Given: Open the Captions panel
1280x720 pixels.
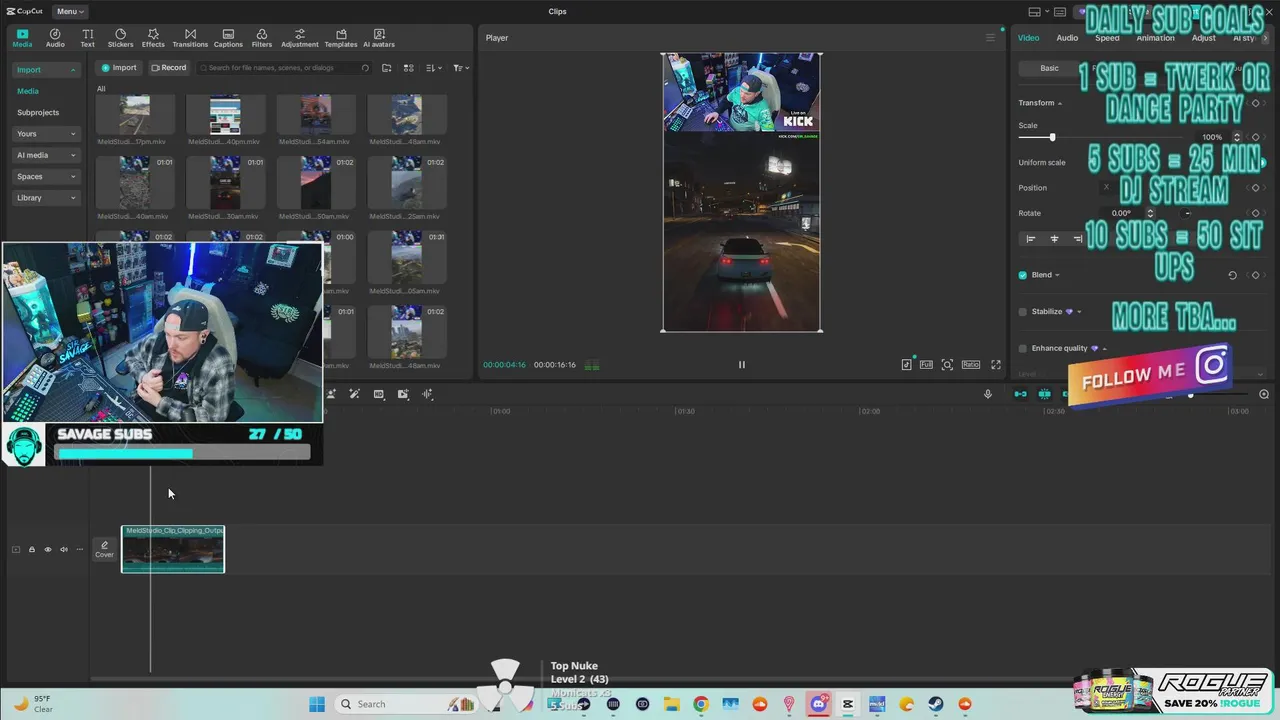Looking at the screenshot, I should (228, 38).
